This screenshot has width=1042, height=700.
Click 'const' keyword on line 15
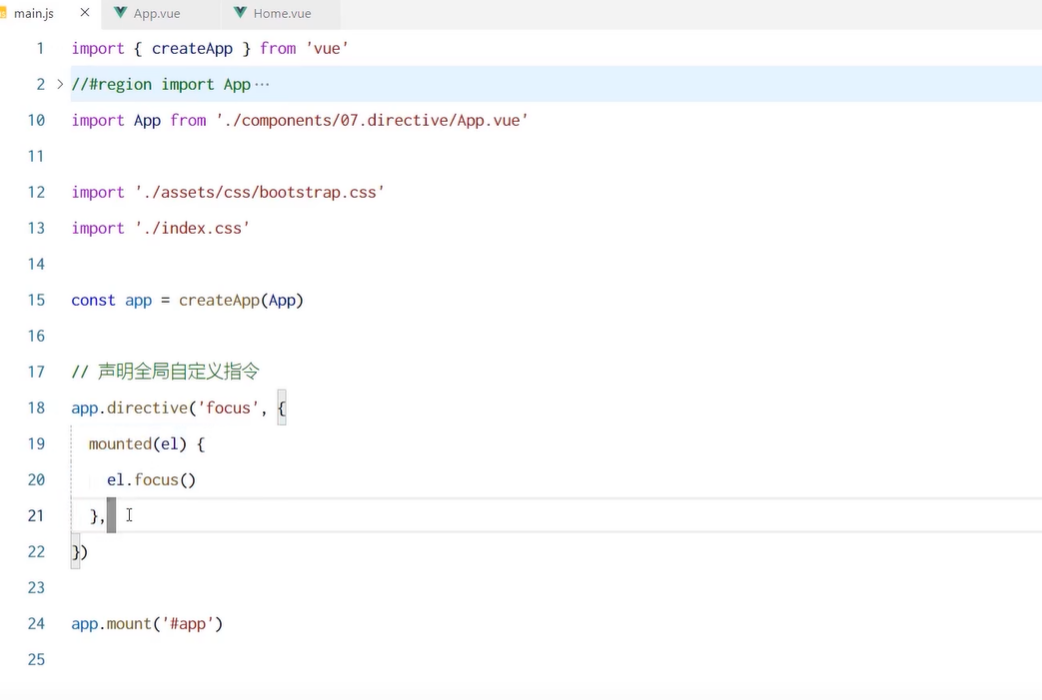[93, 300]
